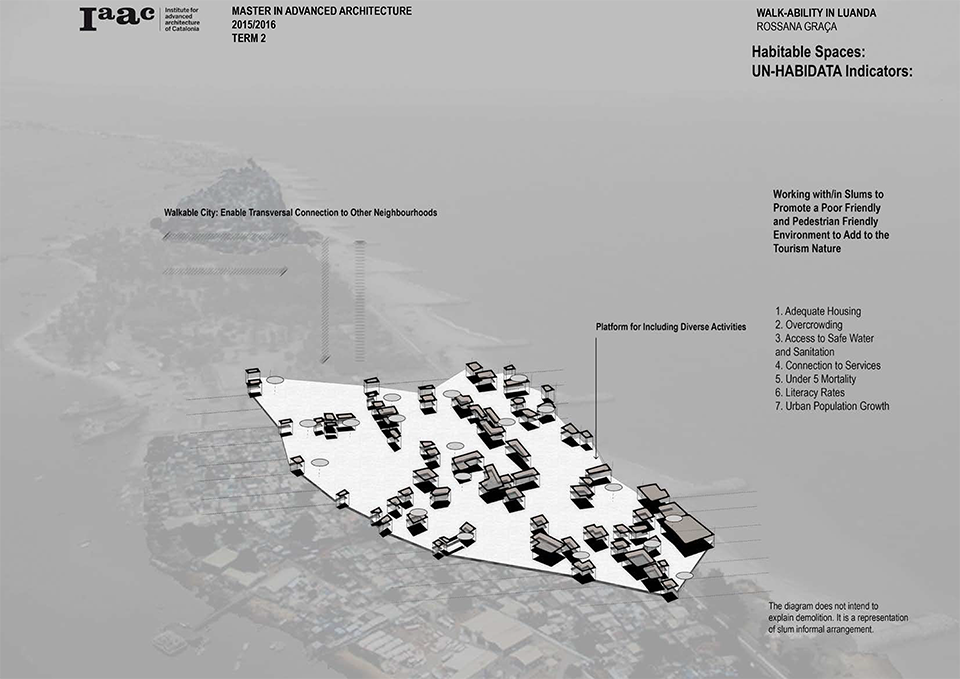Click the lower horizontal hatched arrow
Viewport: 960px width, 679px height.
point(225,271)
